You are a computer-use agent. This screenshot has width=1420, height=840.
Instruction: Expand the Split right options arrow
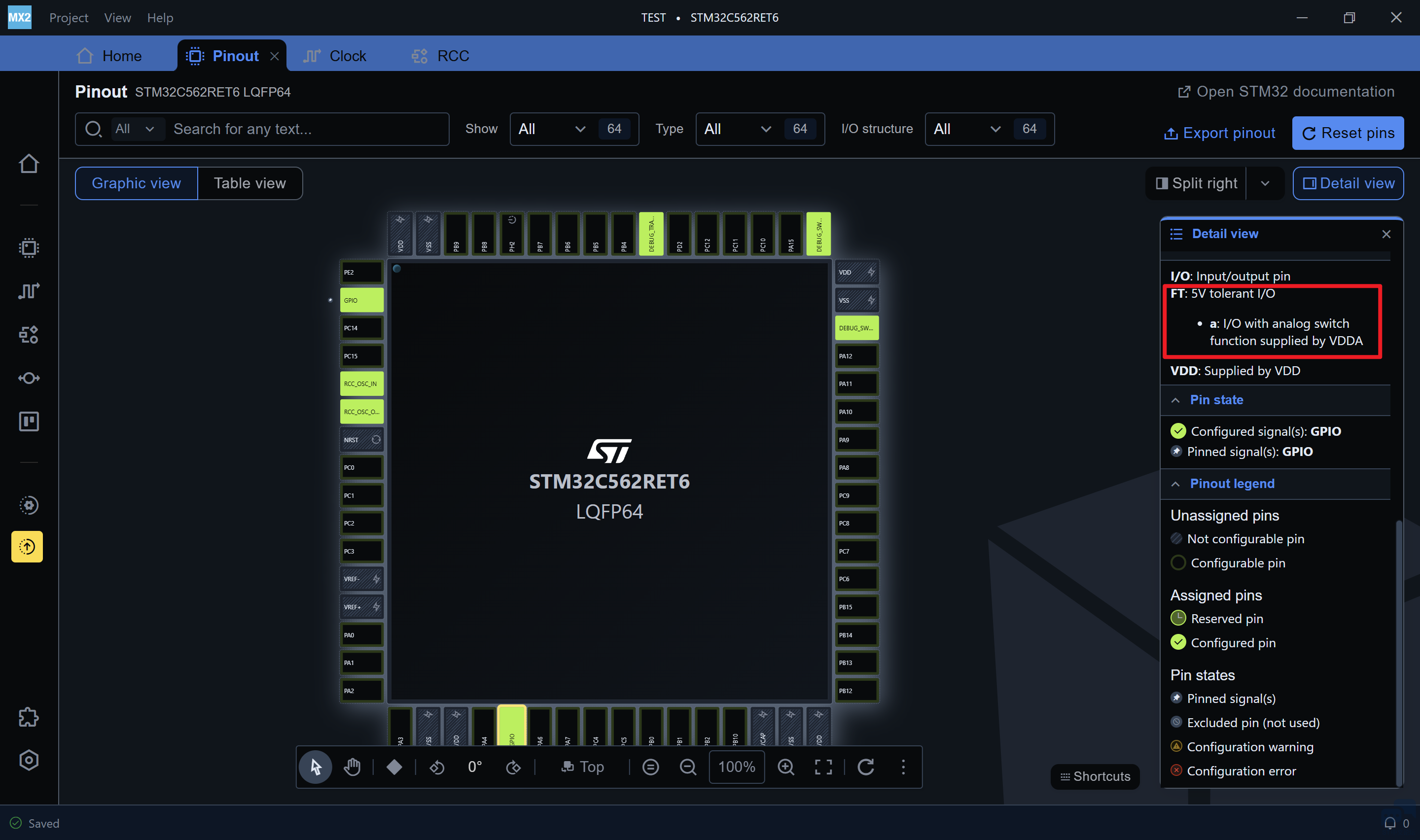pos(1266,183)
